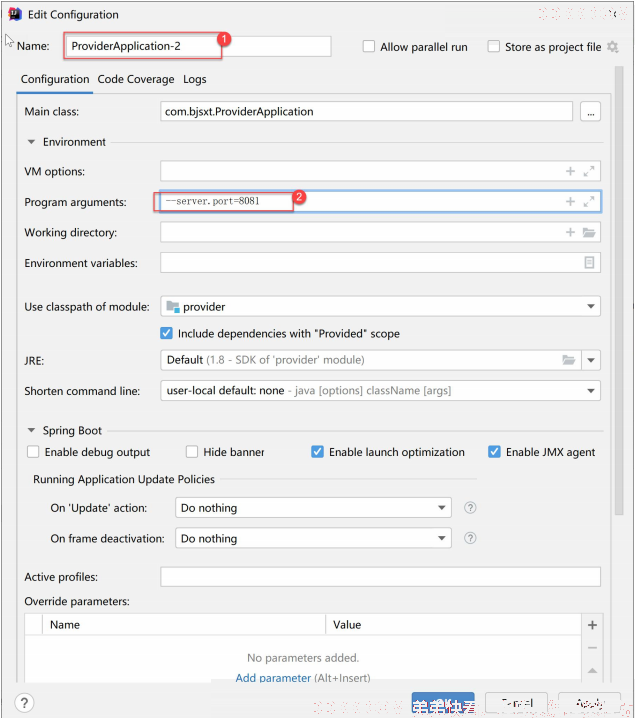This screenshot has height=718, width=635.
Task: Add macro to VM options plus icon
Action: click(570, 171)
